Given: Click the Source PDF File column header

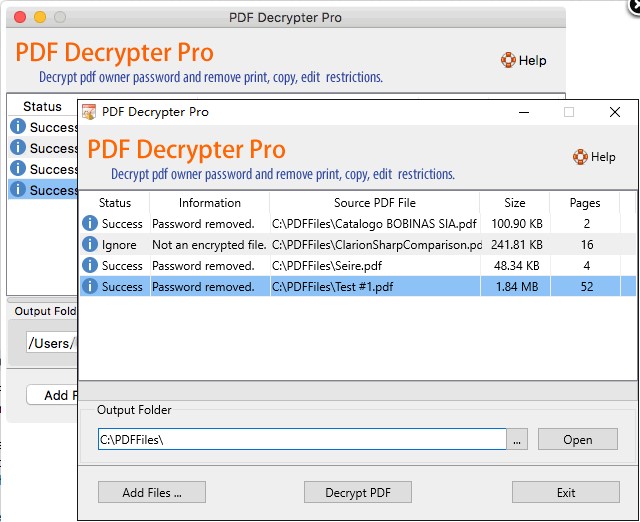Looking at the screenshot, I should tap(375, 203).
